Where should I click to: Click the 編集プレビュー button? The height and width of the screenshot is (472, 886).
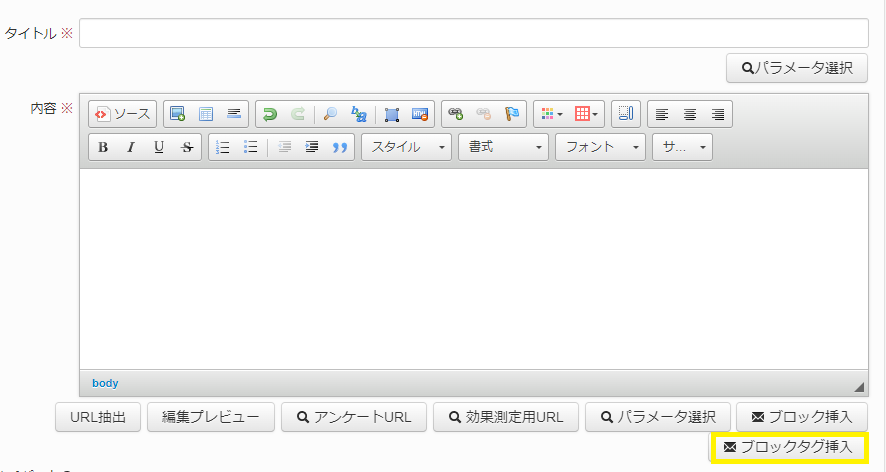tap(211, 417)
